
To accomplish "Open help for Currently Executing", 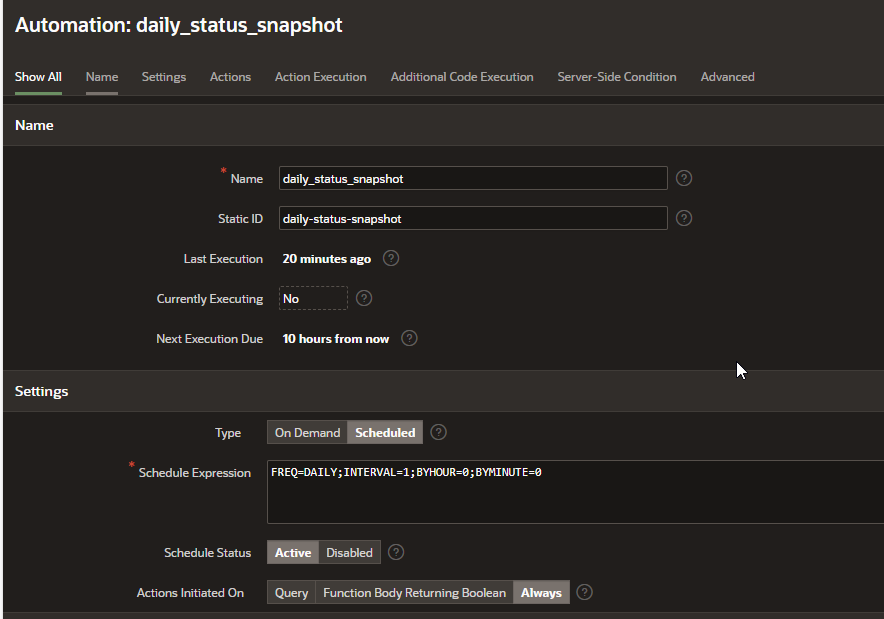I will 364,298.
